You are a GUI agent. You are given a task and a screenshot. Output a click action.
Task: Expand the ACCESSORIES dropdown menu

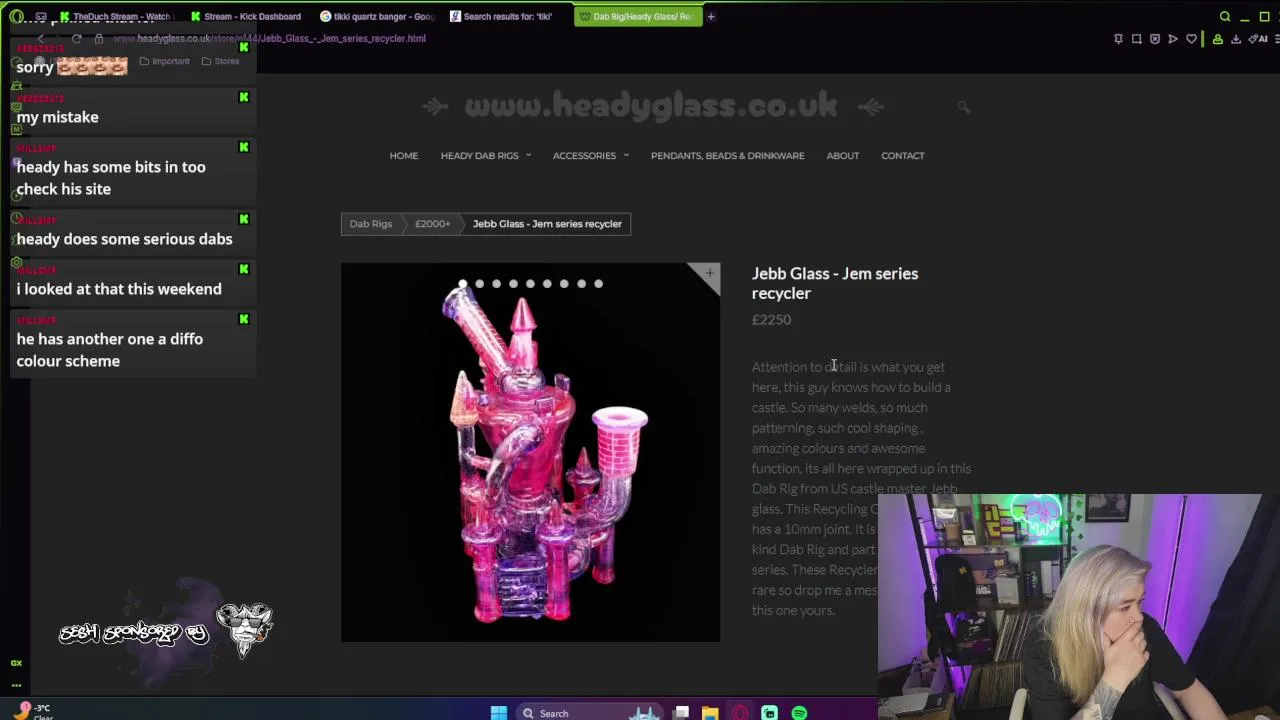pos(591,155)
